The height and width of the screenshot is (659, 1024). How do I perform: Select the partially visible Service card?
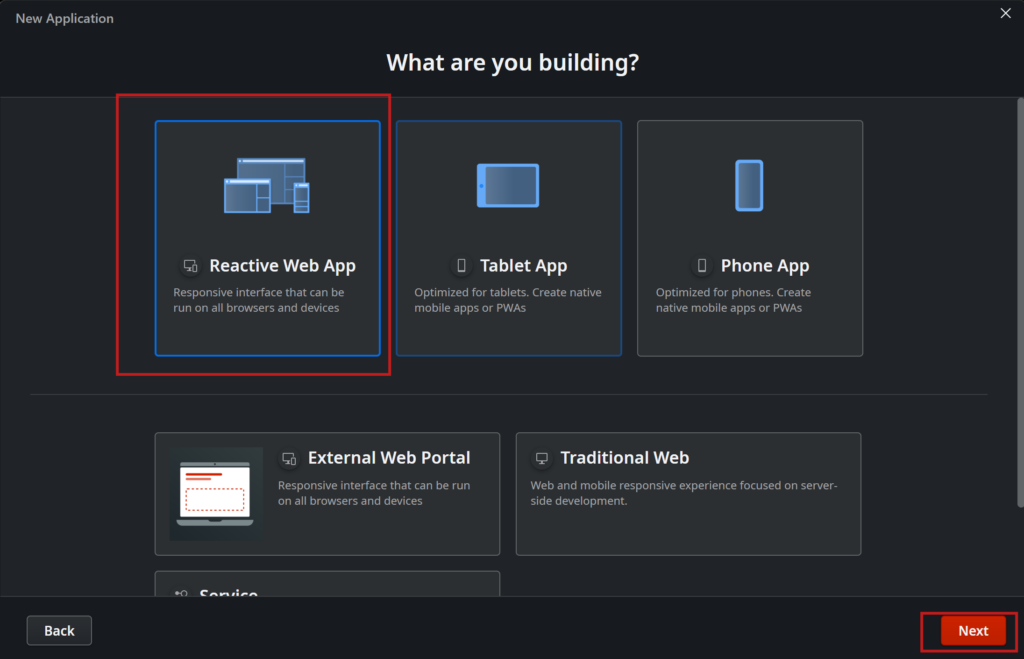click(x=327, y=586)
